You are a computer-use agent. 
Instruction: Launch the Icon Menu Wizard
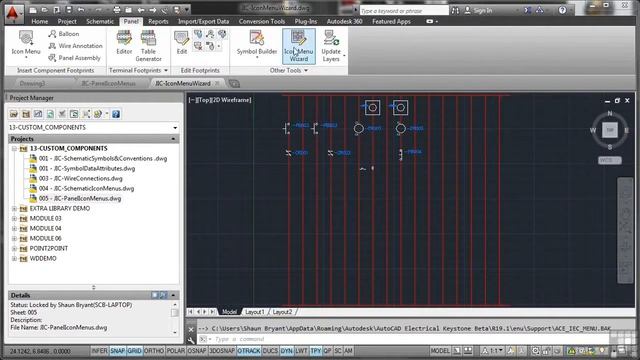(x=299, y=46)
